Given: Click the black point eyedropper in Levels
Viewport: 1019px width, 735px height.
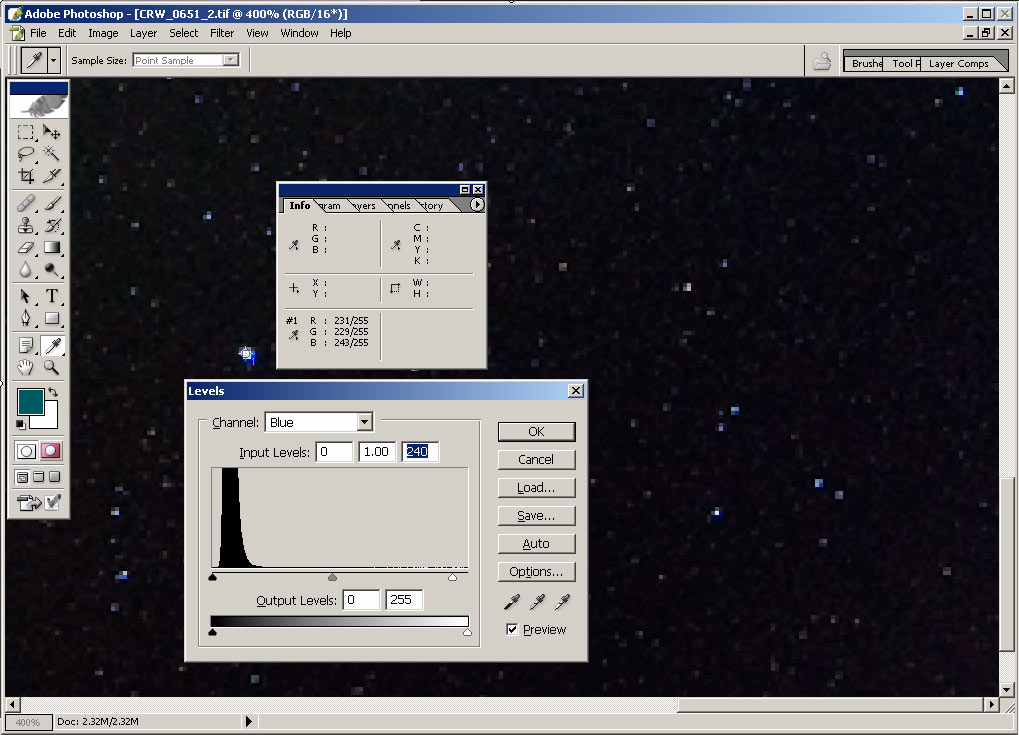Looking at the screenshot, I should 512,602.
